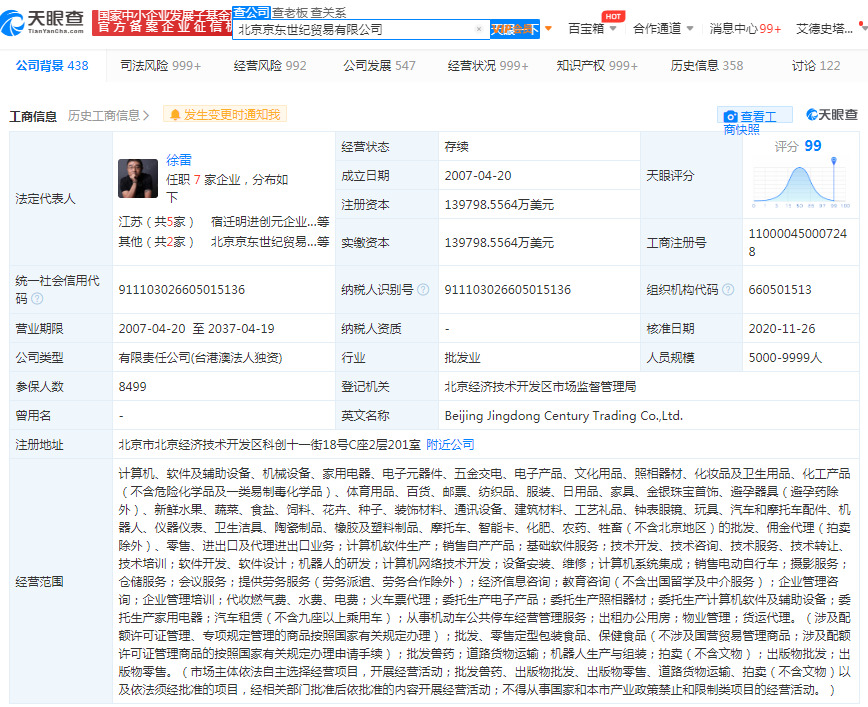Click the camera icon for business snapshot

(x=731, y=116)
